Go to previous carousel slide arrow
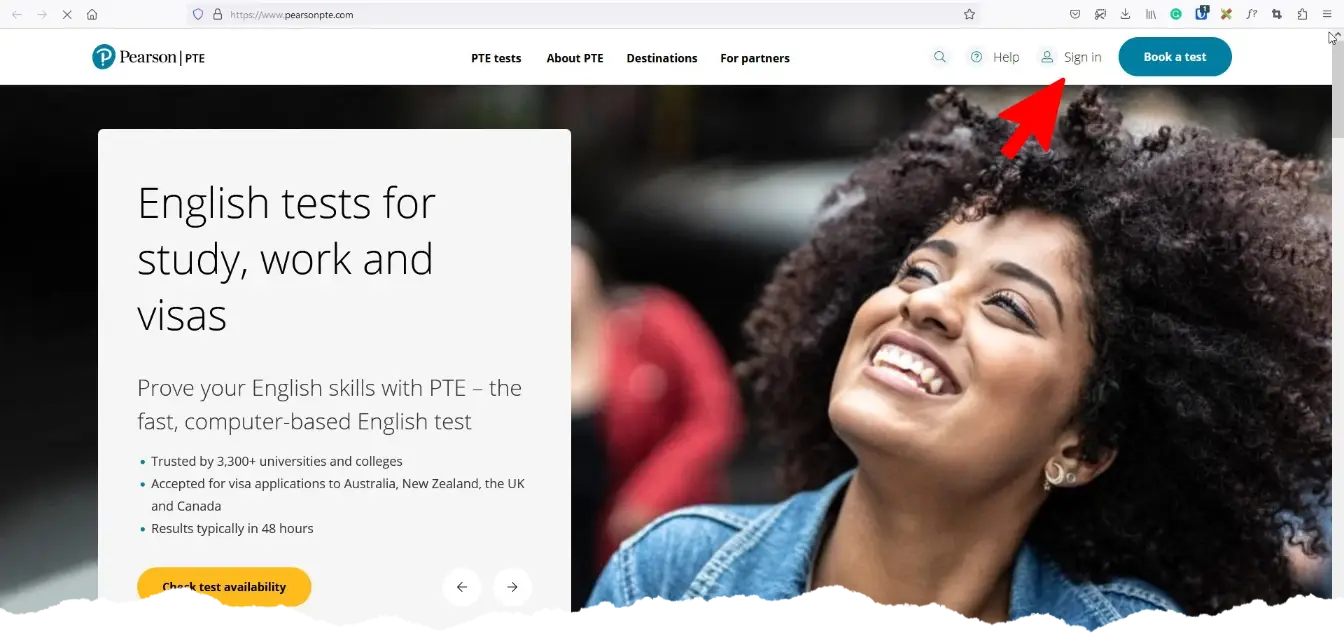 pos(462,587)
